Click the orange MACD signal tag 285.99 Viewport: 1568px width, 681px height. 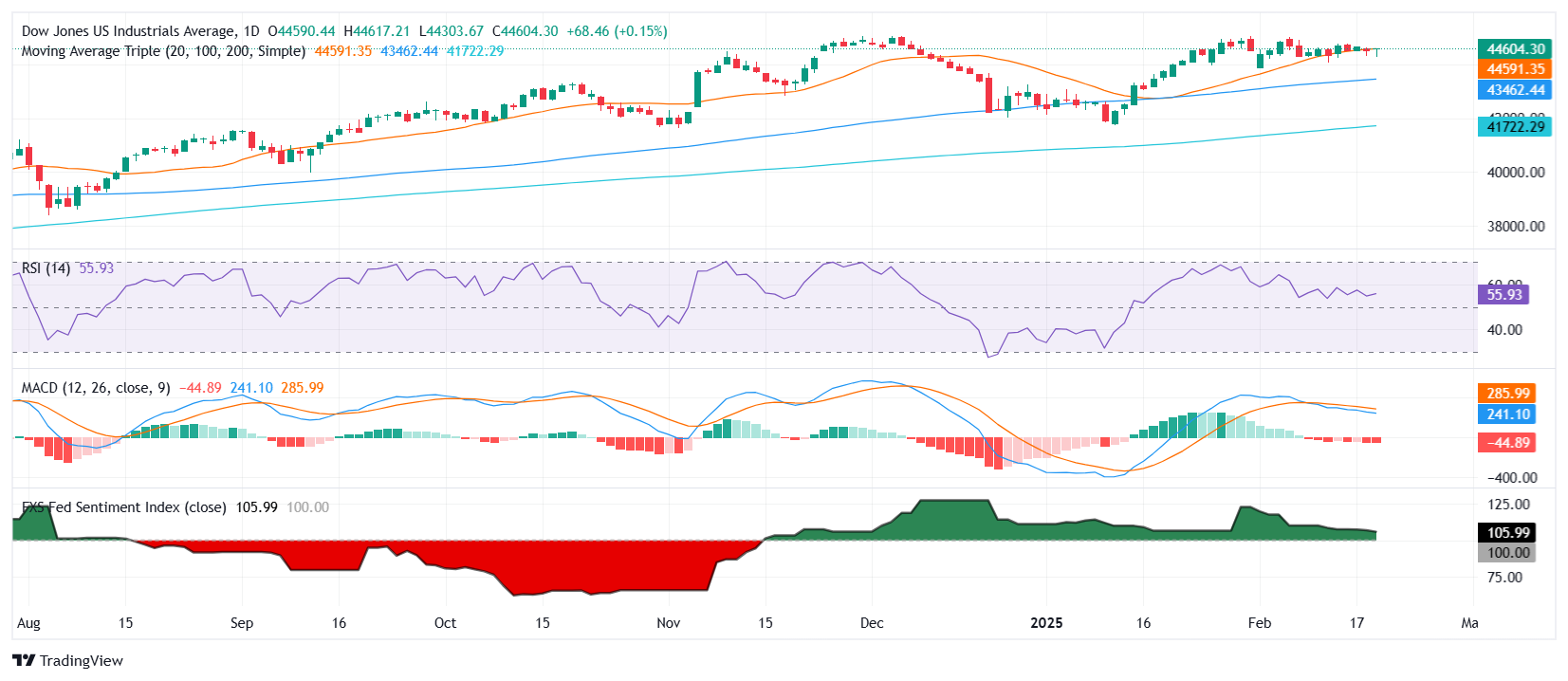point(1507,394)
